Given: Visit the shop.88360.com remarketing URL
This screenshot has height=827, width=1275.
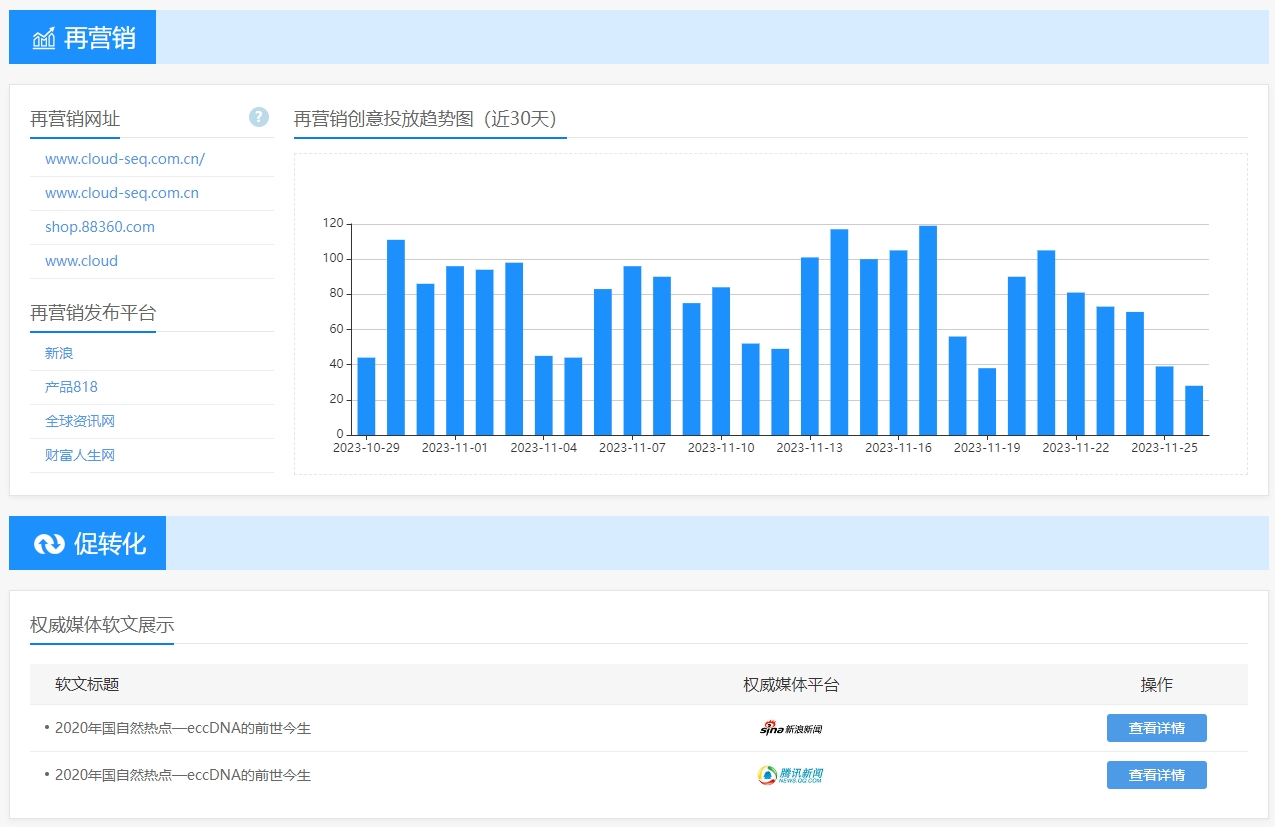Looking at the screenshot, I should click(100, 227).
